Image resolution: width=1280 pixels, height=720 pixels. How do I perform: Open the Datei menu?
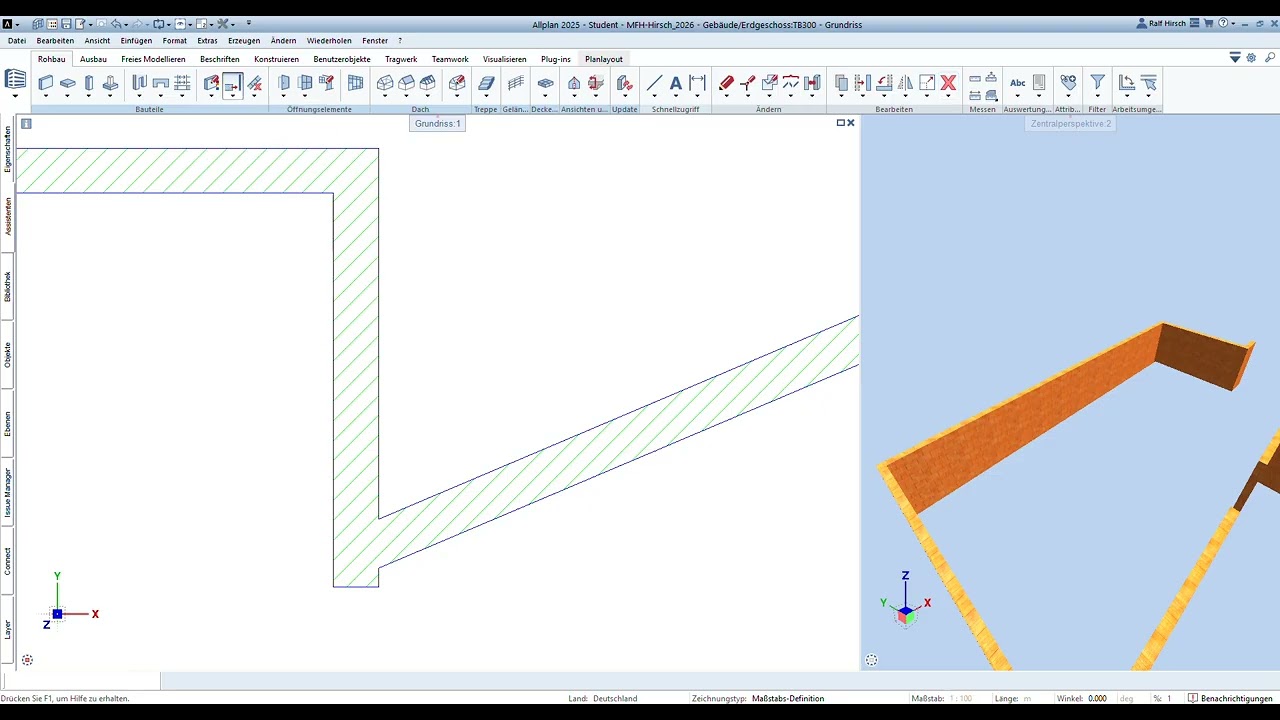[x=17, y=41]
